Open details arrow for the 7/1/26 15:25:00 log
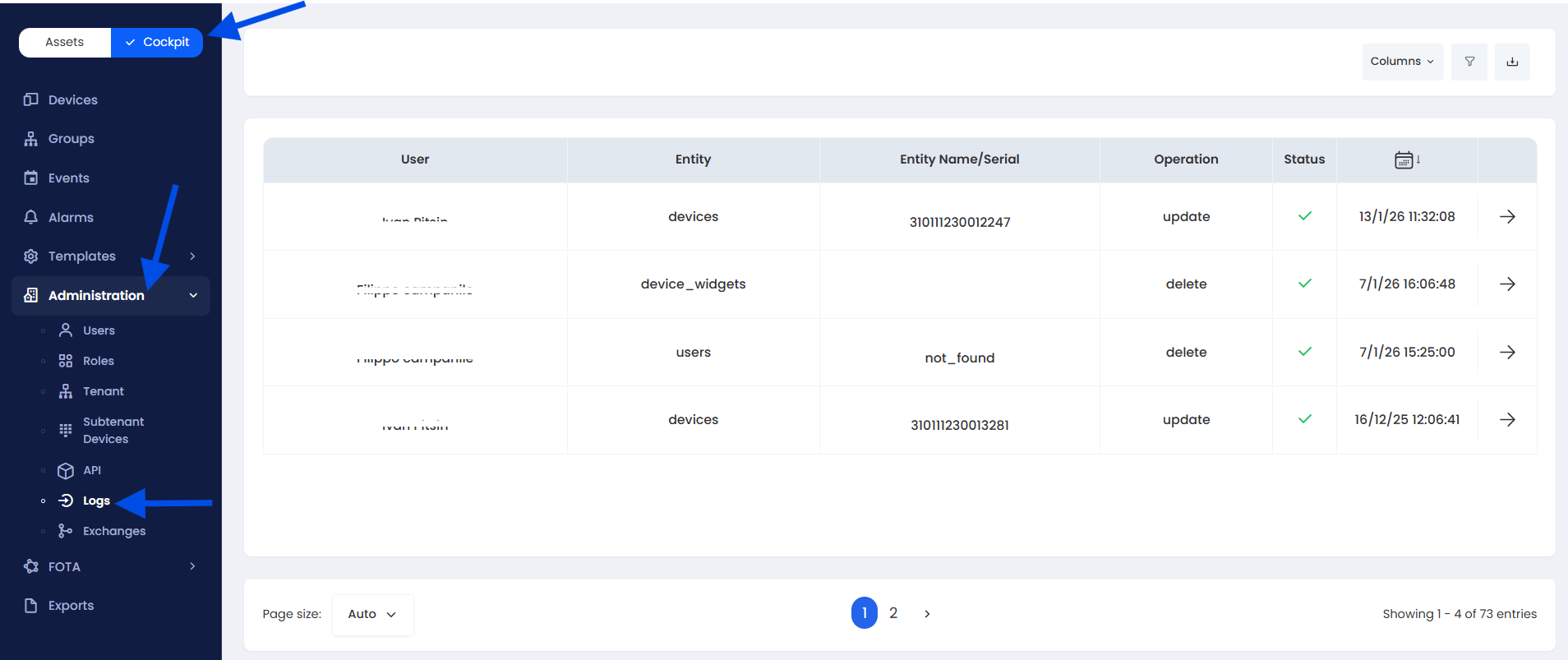 (x=1507, y=353)
